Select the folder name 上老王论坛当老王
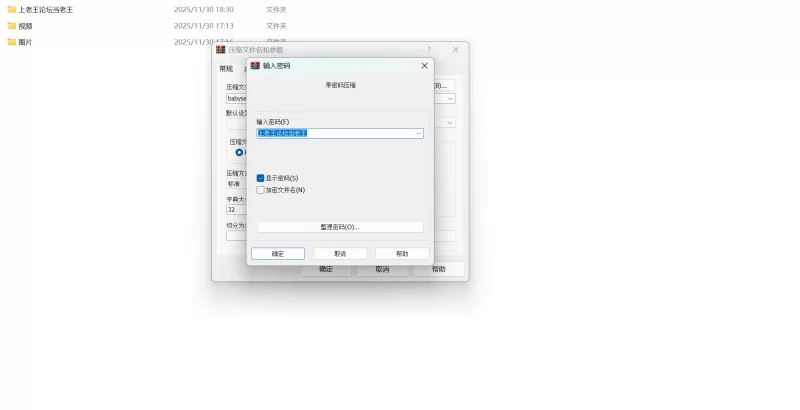 pos(45,9)
